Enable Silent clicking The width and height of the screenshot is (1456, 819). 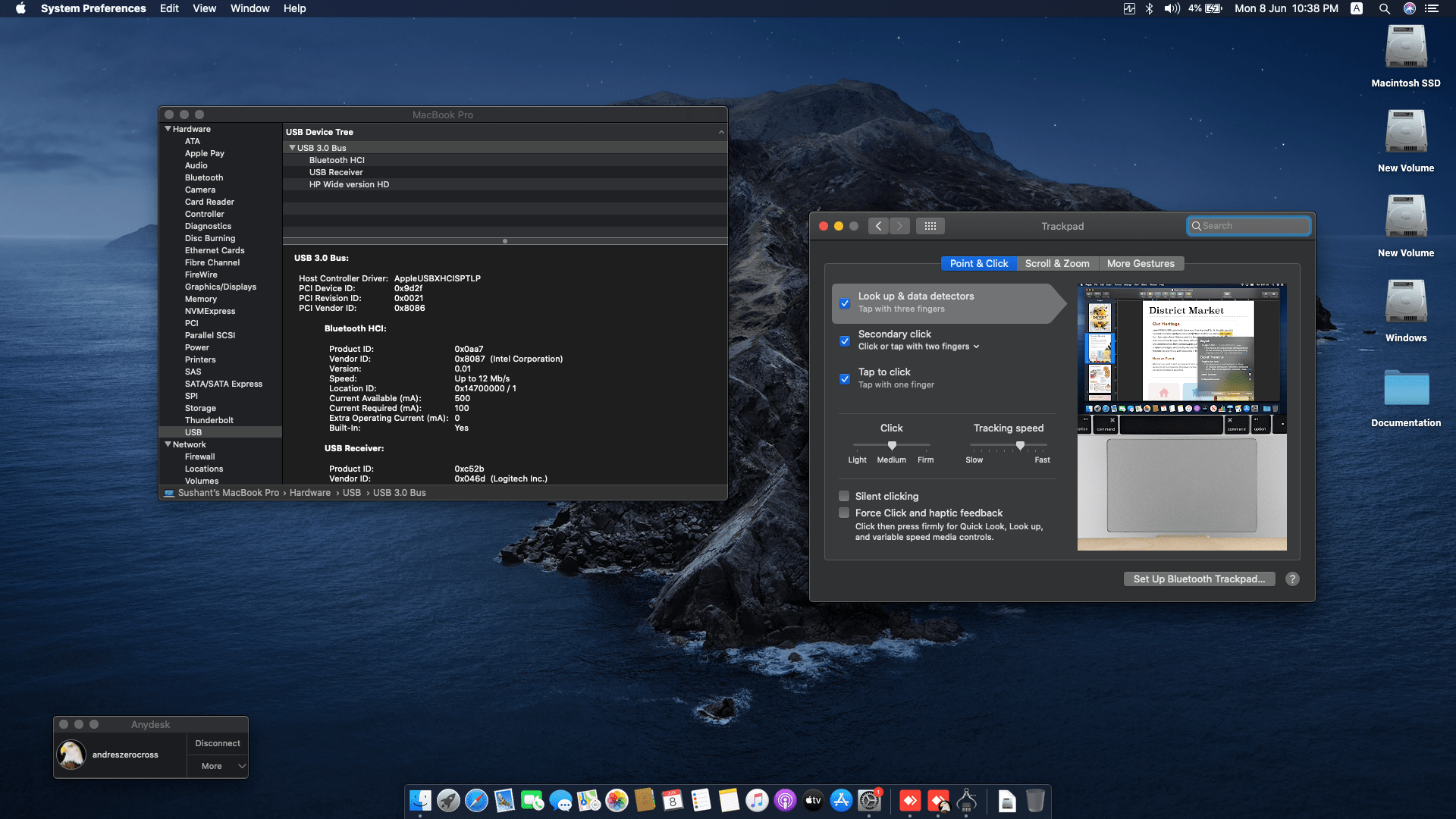click(x=844, y=496)
